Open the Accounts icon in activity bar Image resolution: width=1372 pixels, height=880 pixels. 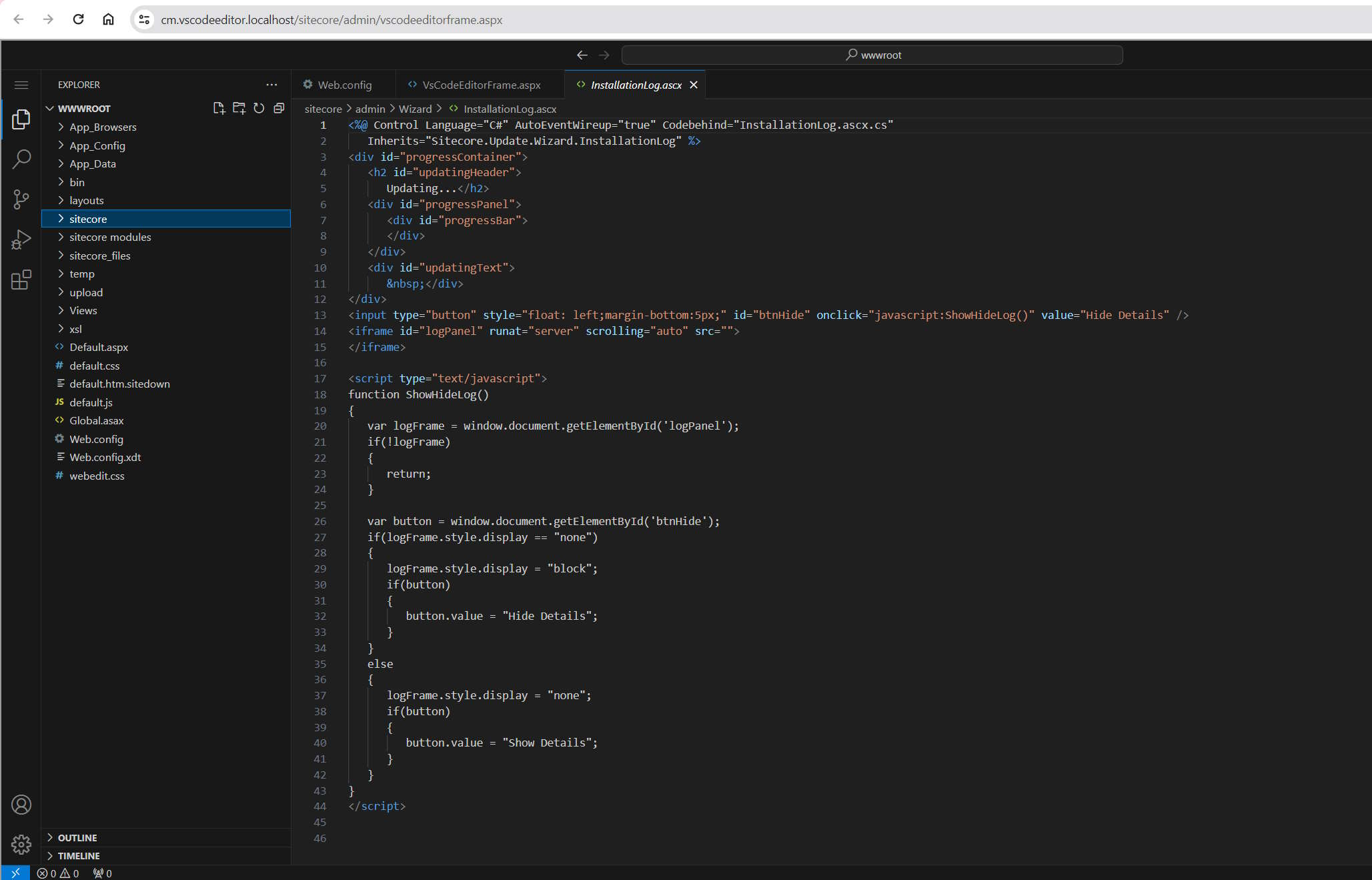[x=21, y=805]
